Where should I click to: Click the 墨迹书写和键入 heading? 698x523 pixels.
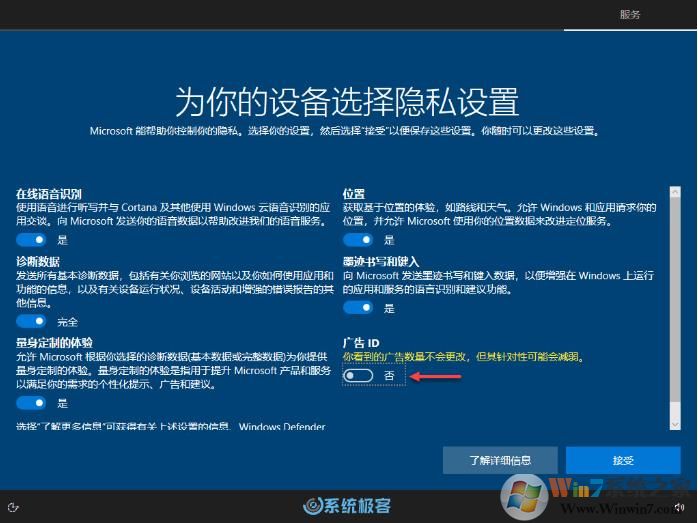[381, 261]
